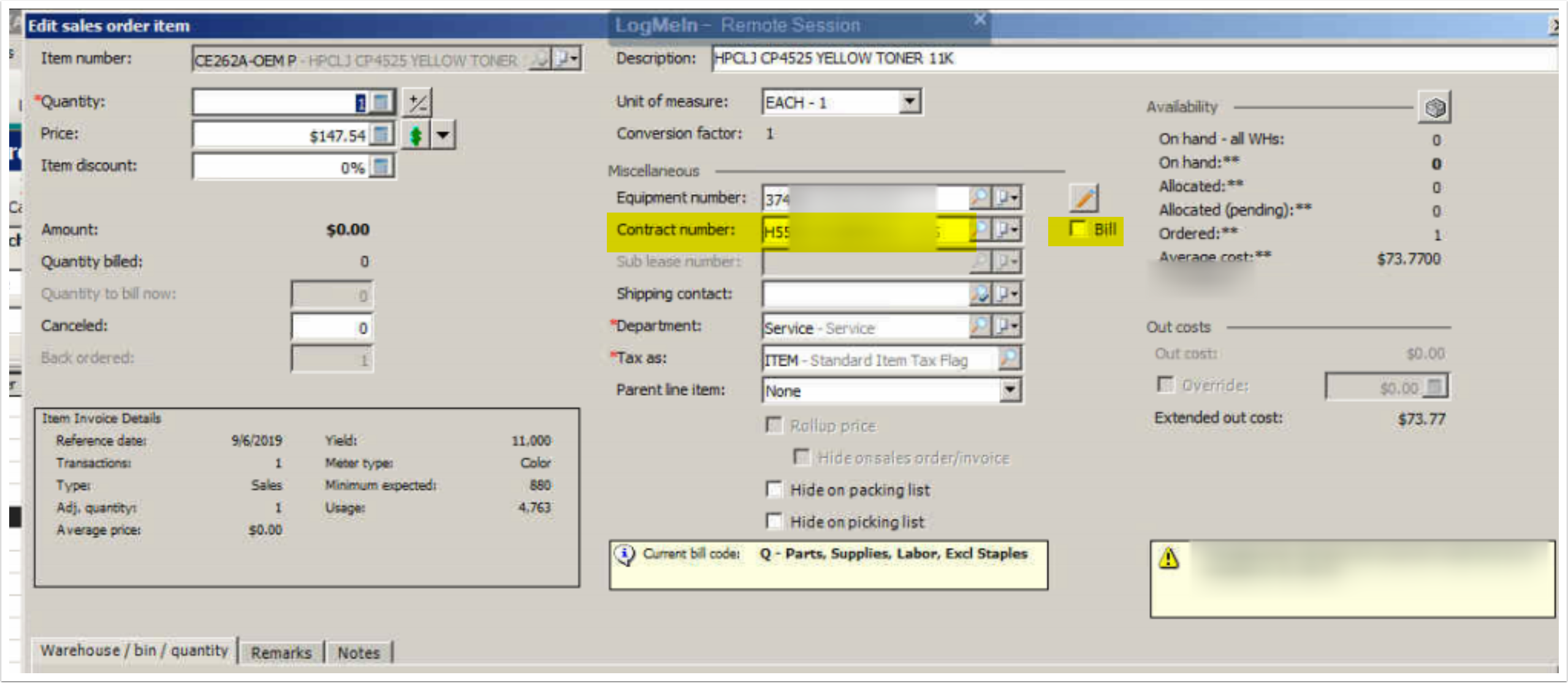Click Shipping contact search icon
The width and height of the screenshot is (1568, 683).
[x=979, y=294]
